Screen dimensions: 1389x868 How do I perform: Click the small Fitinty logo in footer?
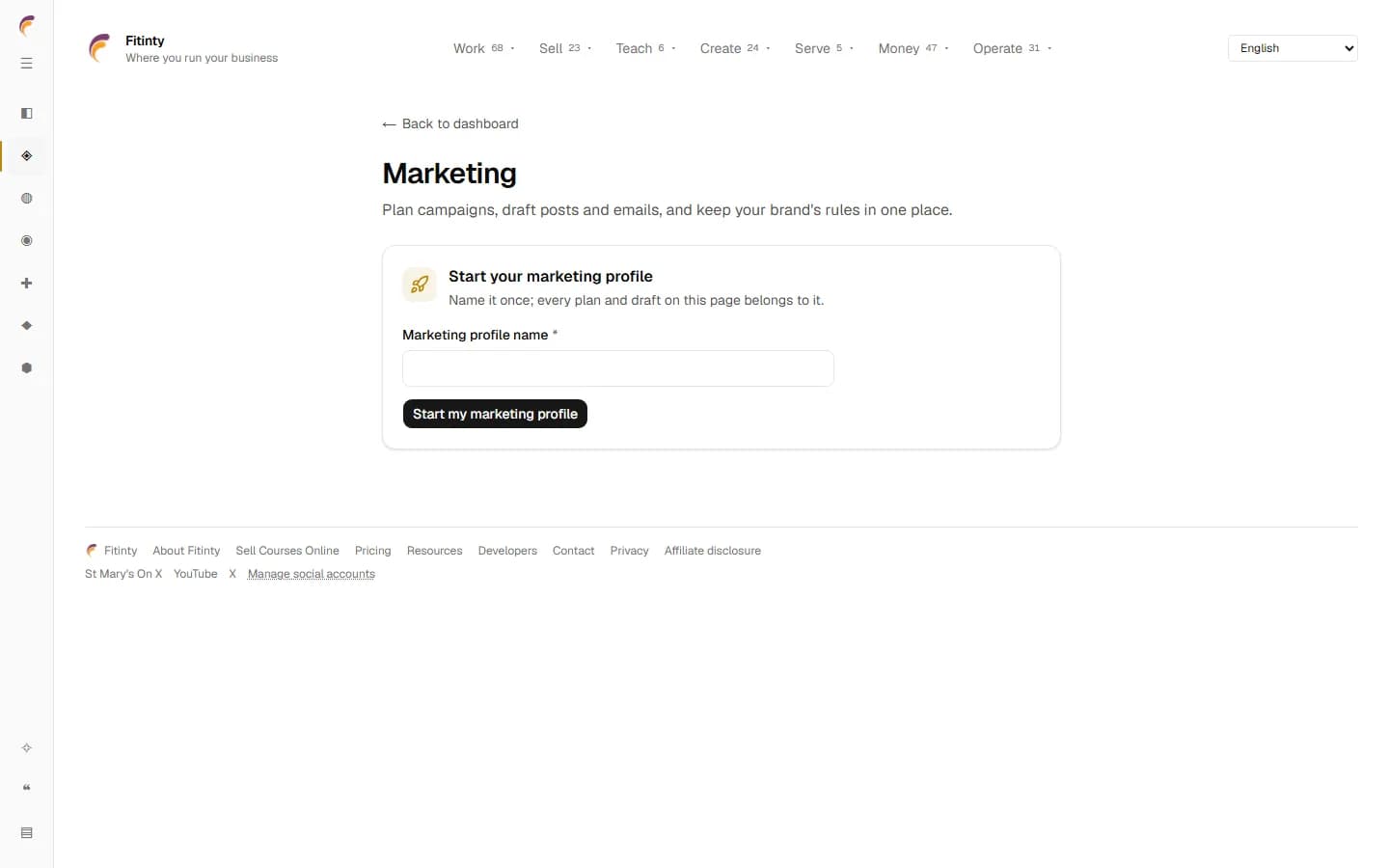pyautogui.click(x=92, y=551)
